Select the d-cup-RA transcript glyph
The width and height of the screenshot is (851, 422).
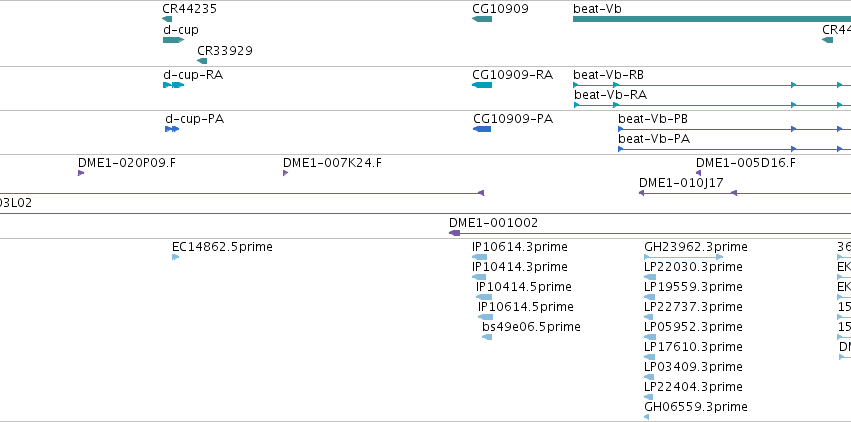pyautogui.click(x=173, y=85)
